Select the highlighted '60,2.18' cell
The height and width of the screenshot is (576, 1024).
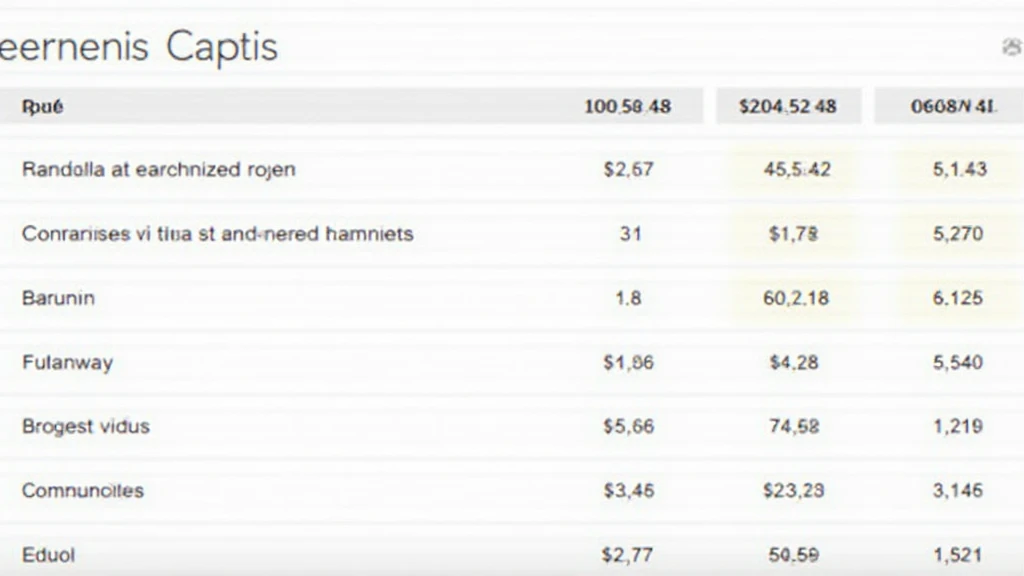pos(796,297)
